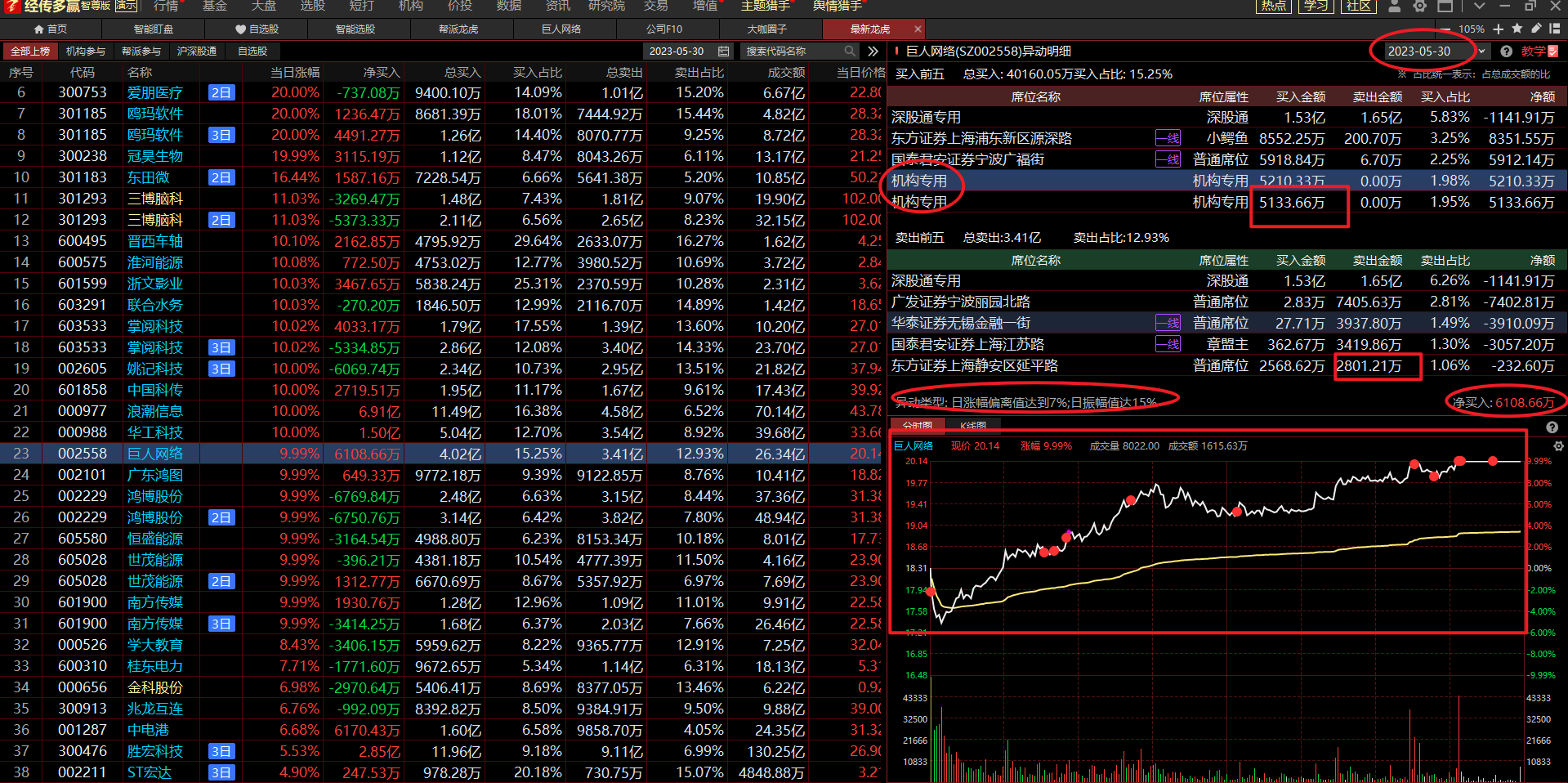Screen dimensions: 1568x783
Task: Select the 机构专用 5210.33万 seat row
Action: [x=1226, y=181]
